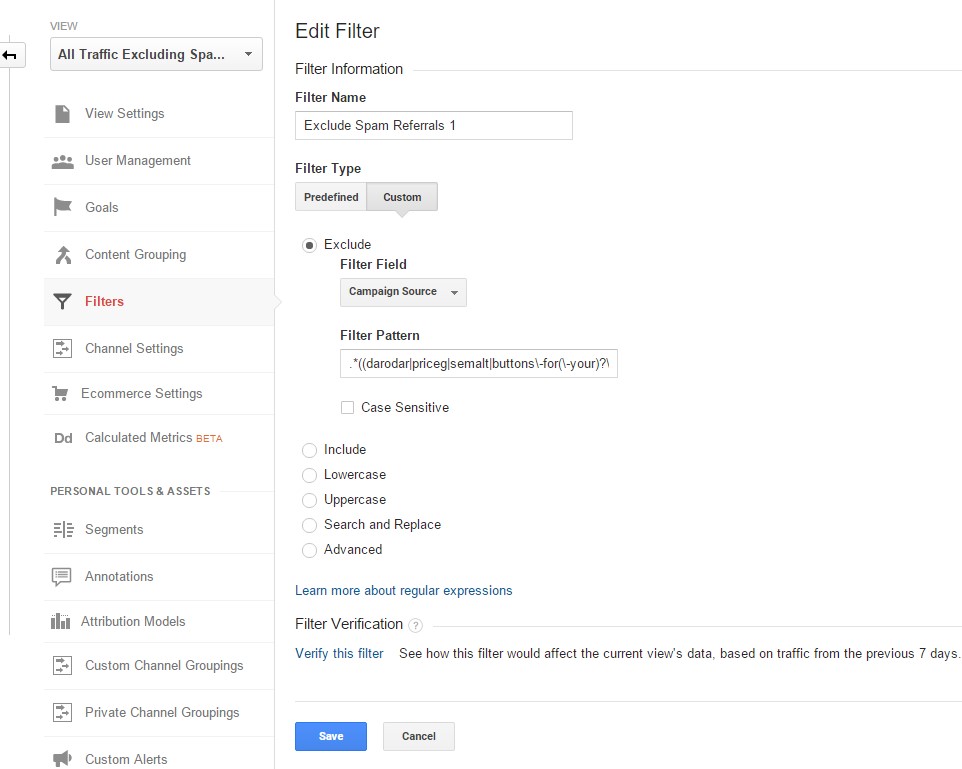Open Learn more about regular expressions
This screenshot has width=962, height=769.
[x=404, y=590]
